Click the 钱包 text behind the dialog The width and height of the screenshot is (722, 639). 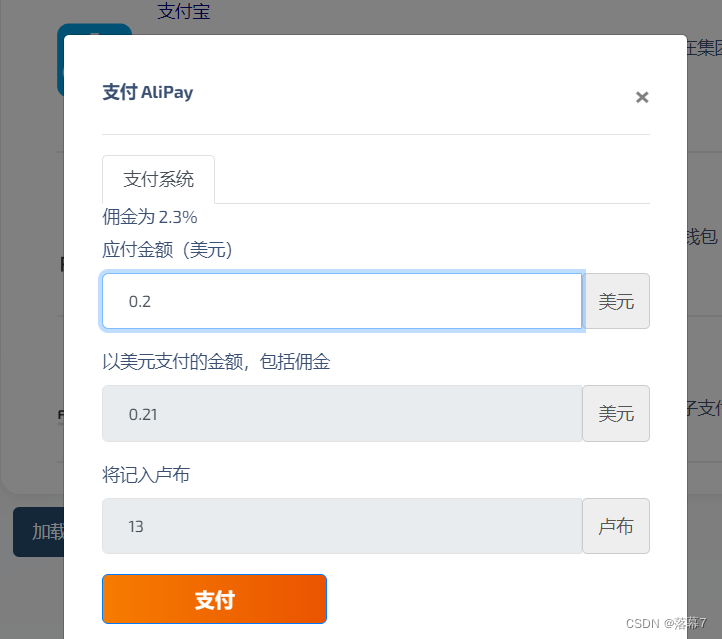702,237
